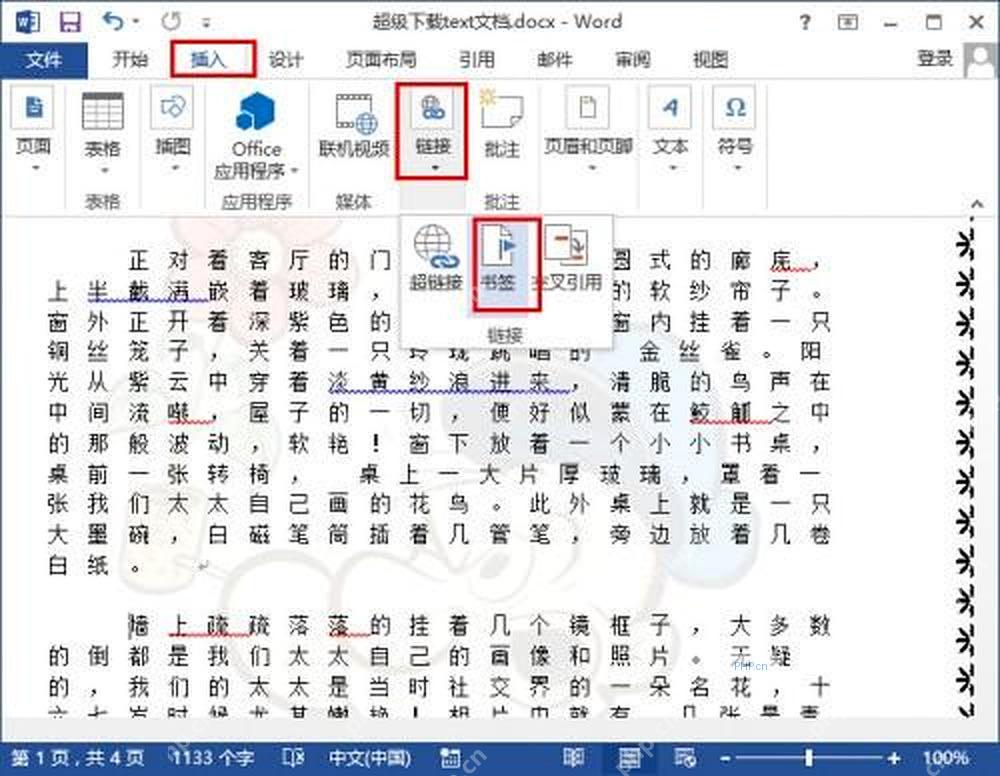Open zoom dialog via 100% level

946,758
